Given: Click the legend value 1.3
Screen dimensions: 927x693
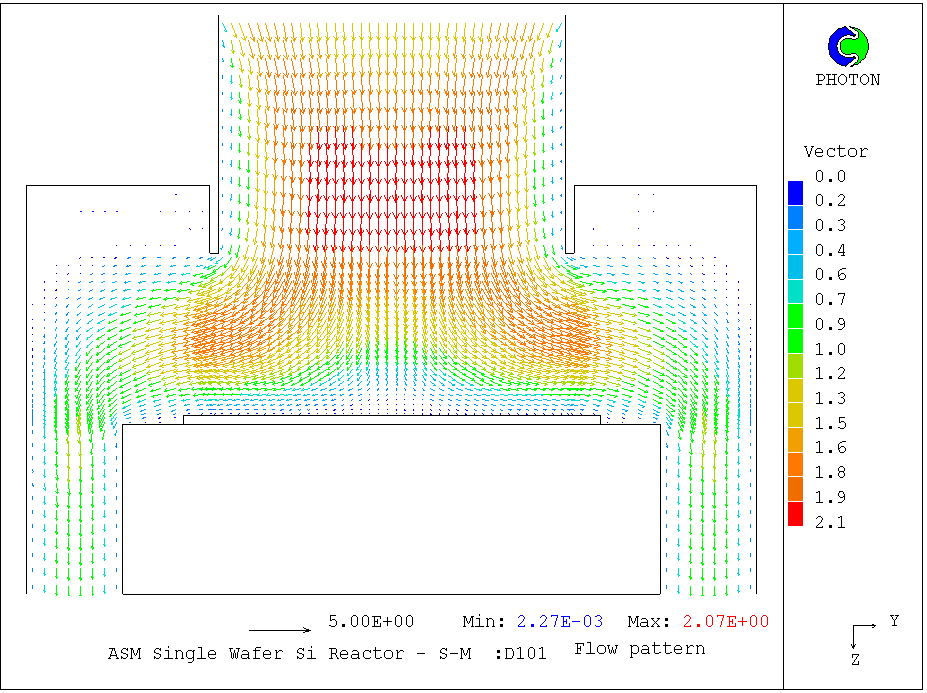Looking at the screenshot, I should tap(830, 398).
